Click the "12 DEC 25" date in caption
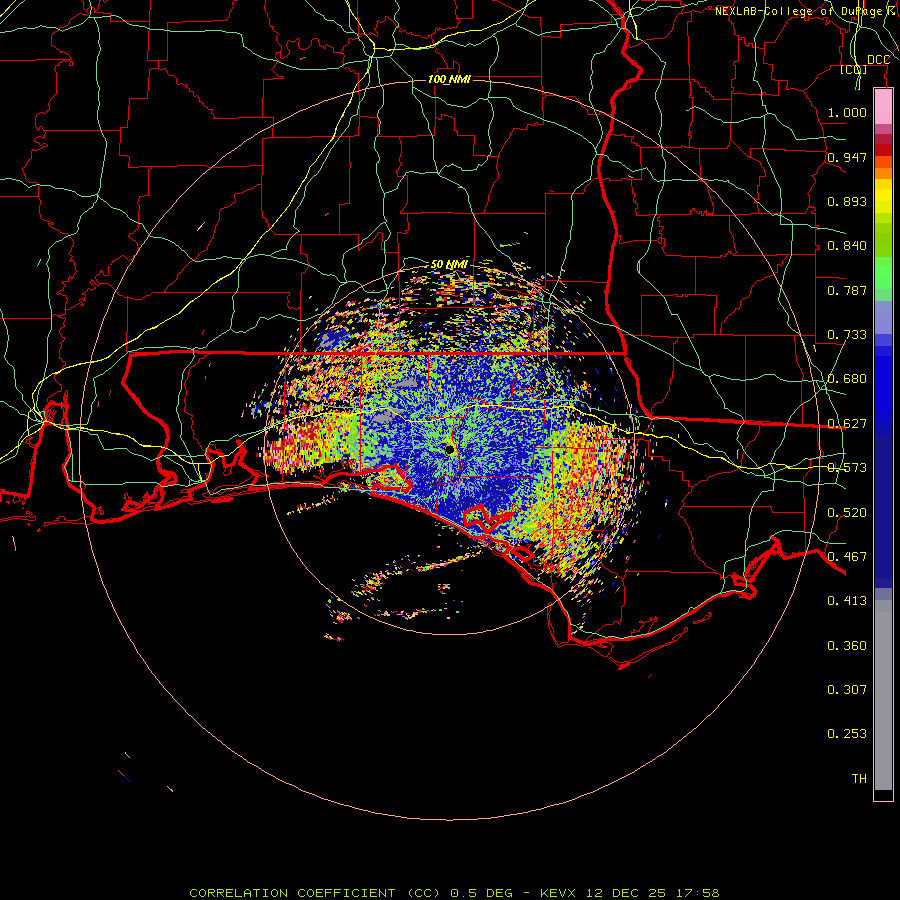Image resolution: width=900 pixels, height=900 pixels. click(x=627, y=893)
